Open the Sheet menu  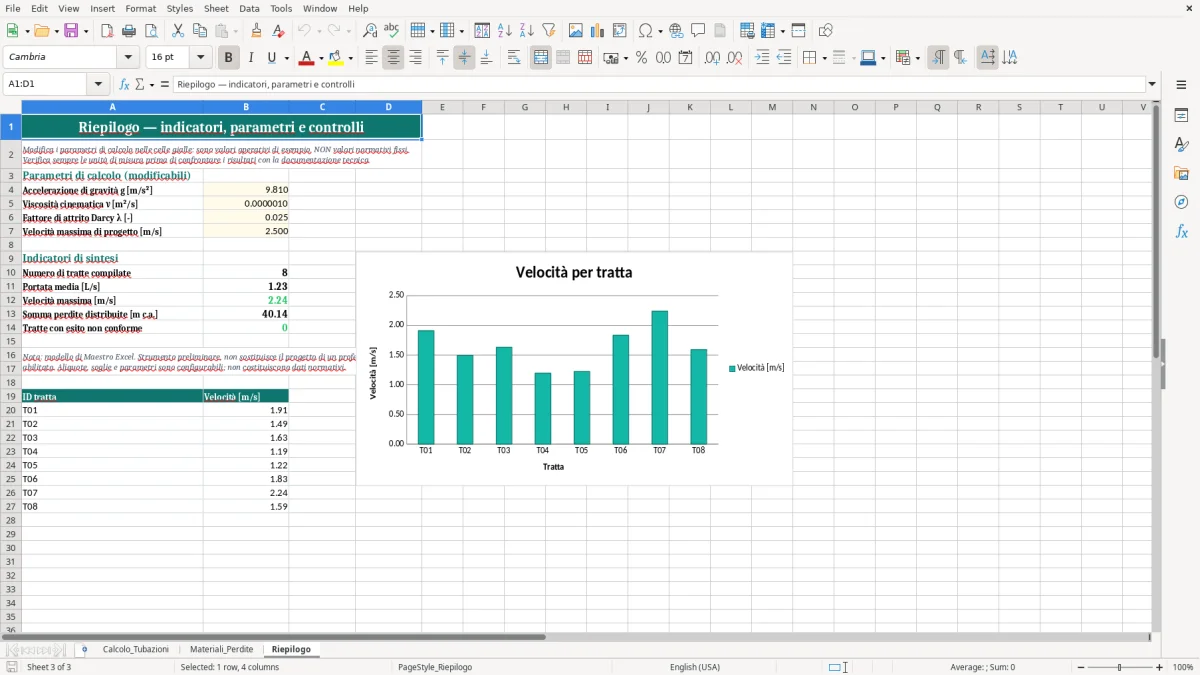(216, 8)
